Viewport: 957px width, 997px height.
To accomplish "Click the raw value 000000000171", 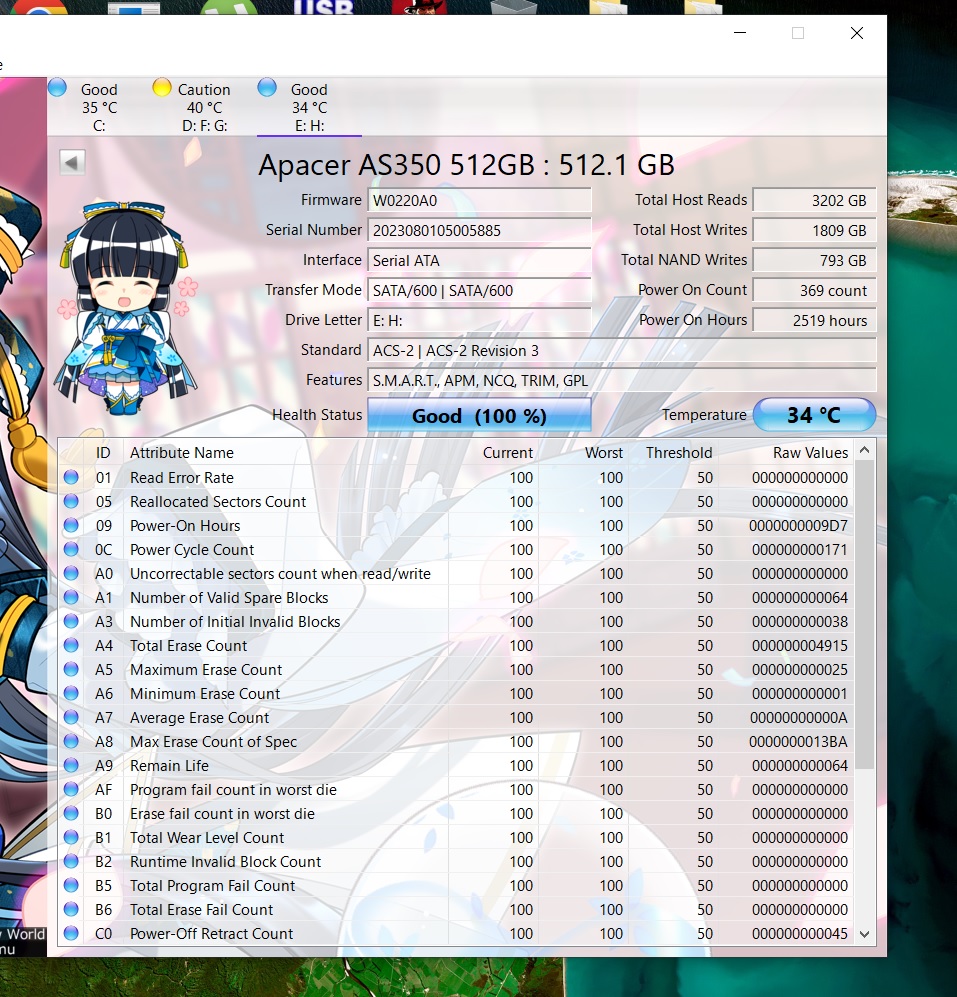I will click(800, 549).
